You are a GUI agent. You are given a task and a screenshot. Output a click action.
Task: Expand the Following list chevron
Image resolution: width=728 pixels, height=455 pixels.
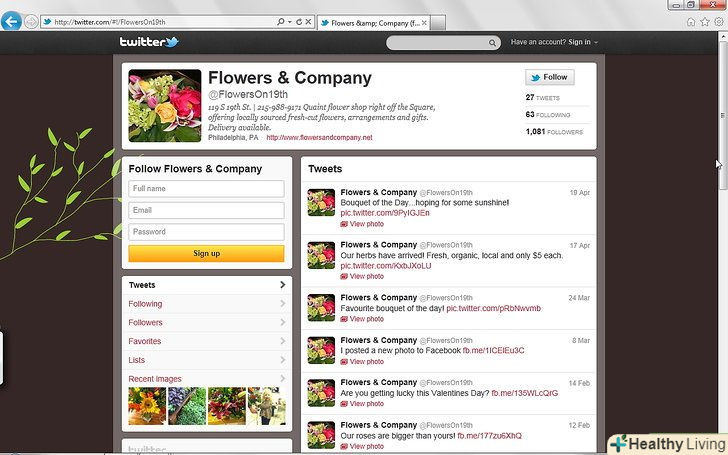[x=282, y=304]
